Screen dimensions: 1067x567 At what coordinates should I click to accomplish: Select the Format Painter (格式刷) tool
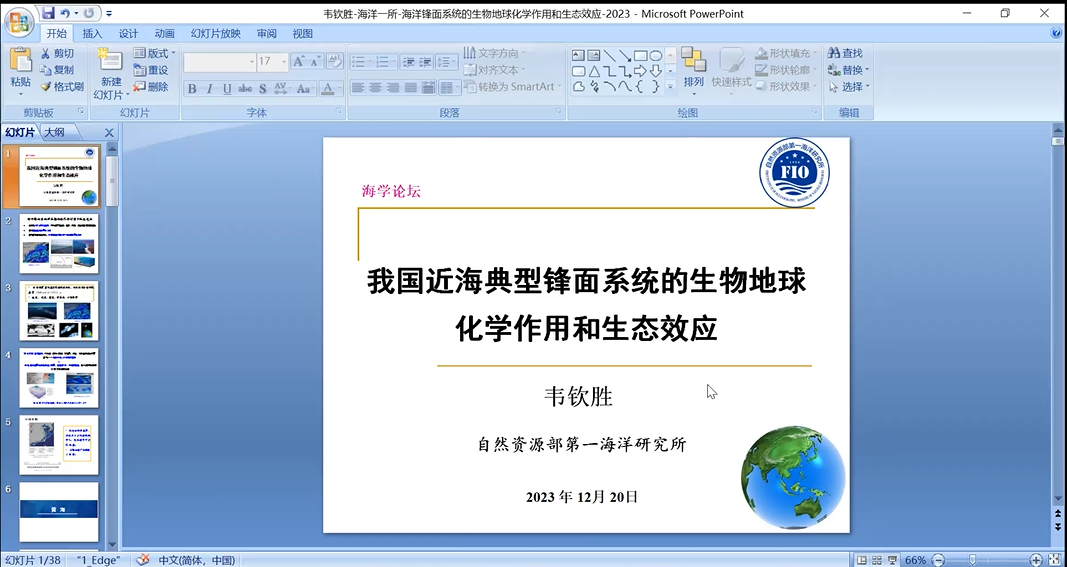point(62,87)
